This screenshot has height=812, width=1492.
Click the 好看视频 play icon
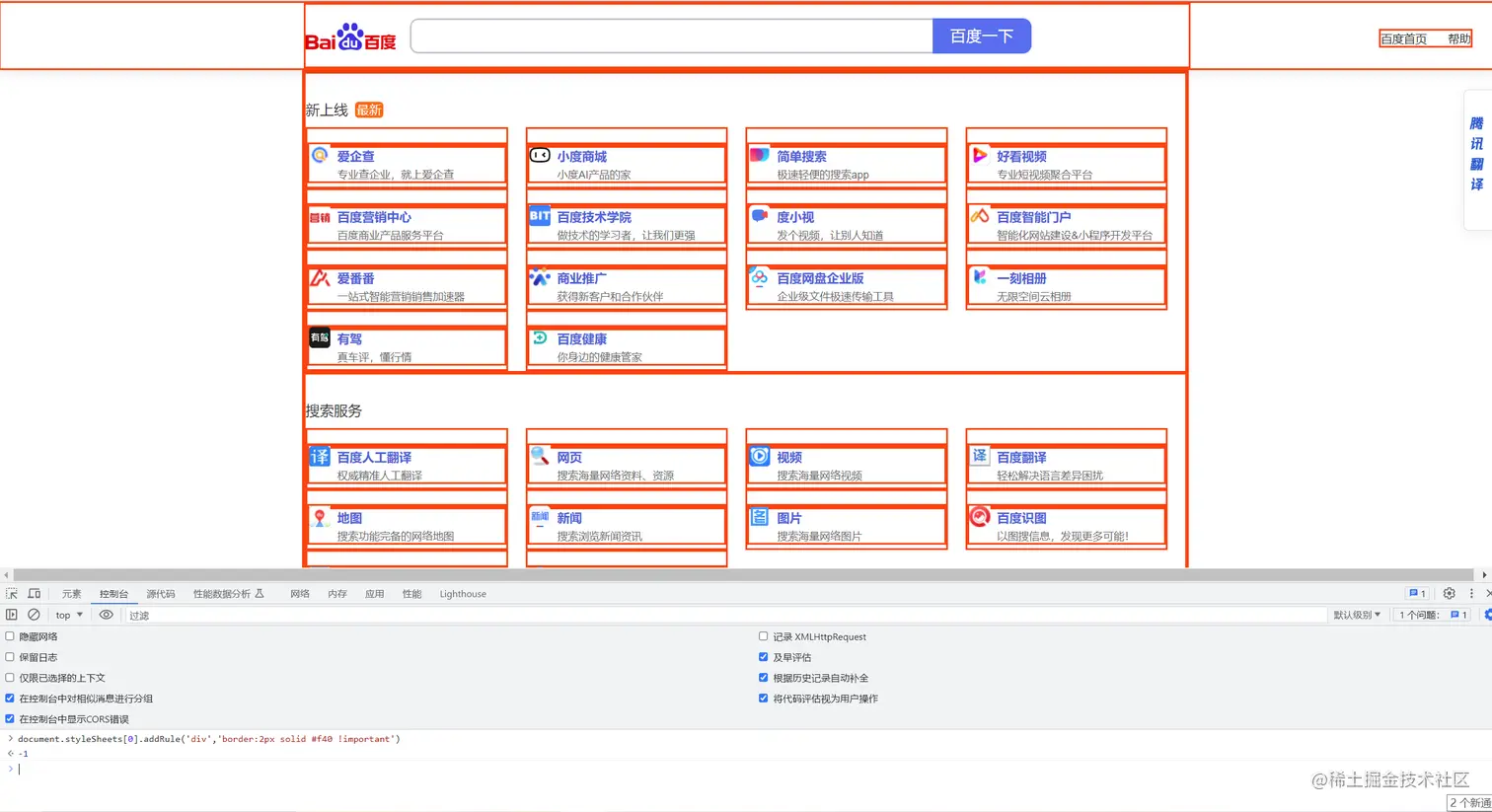pos(979,155)
